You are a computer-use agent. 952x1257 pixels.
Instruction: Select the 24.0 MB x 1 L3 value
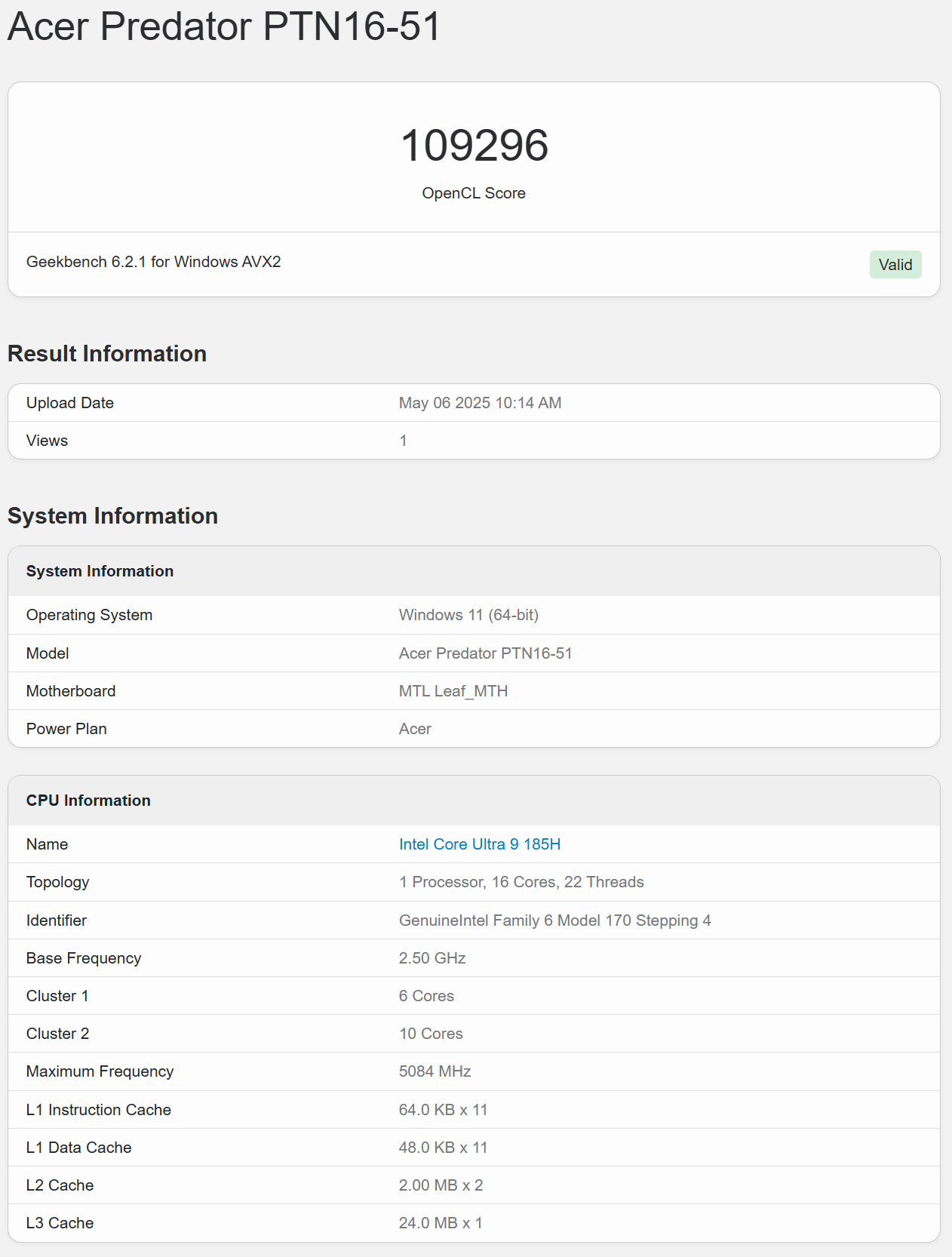pyautogui.click(x=441, y=1223)
